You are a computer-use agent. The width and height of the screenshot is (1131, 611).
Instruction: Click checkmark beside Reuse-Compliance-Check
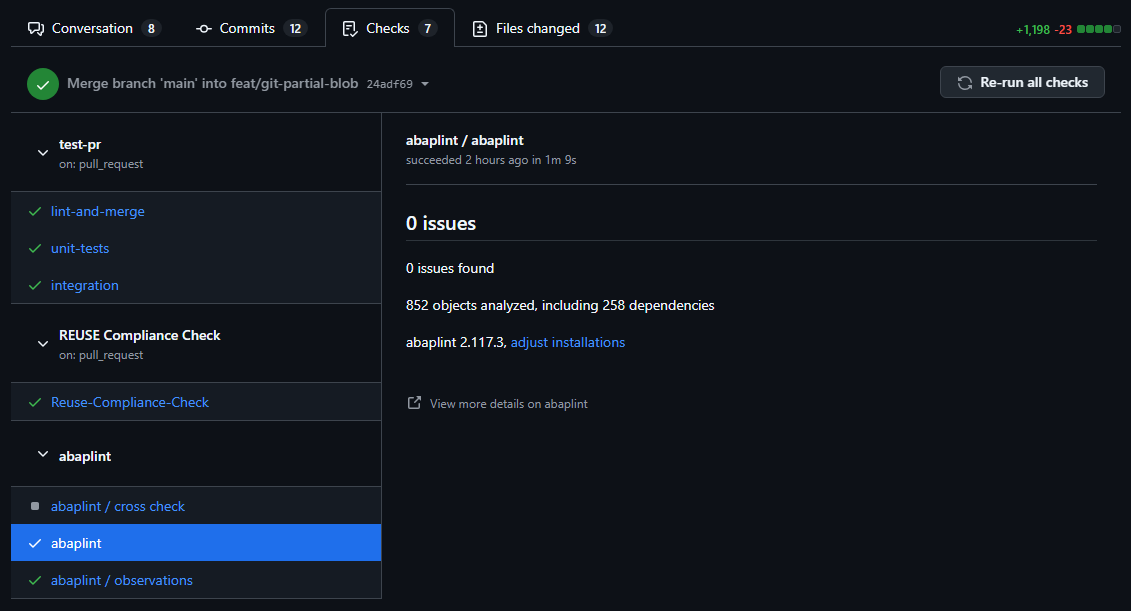tap(35, 402)
